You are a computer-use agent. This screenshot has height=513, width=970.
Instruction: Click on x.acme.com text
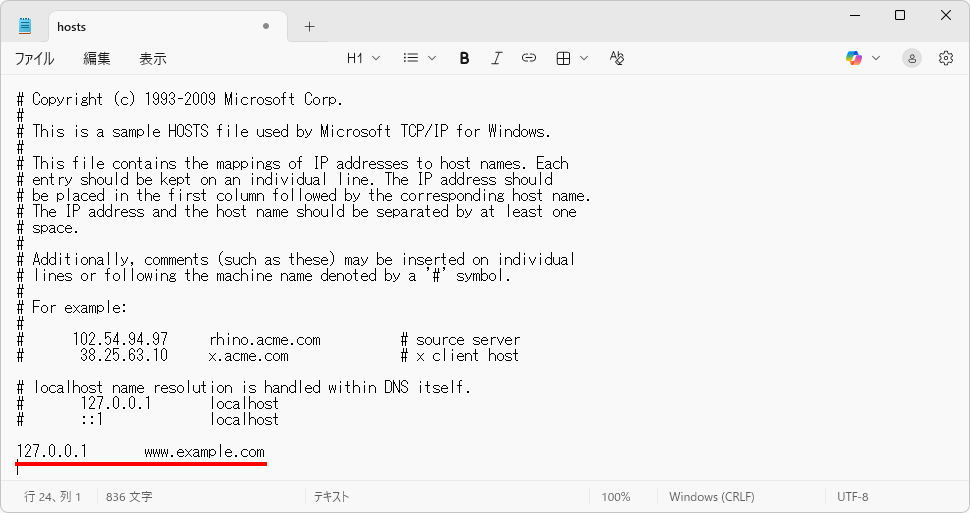(249, 356)
